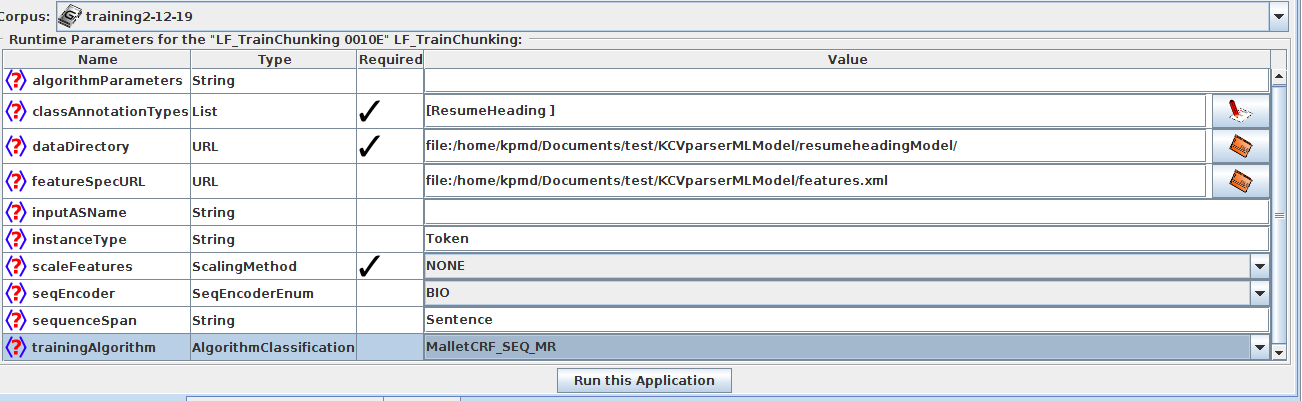Viewport: 1302px width, 401px height.
Task: Click the help icon beside algorithmParameters
Action: pos(16,80)
